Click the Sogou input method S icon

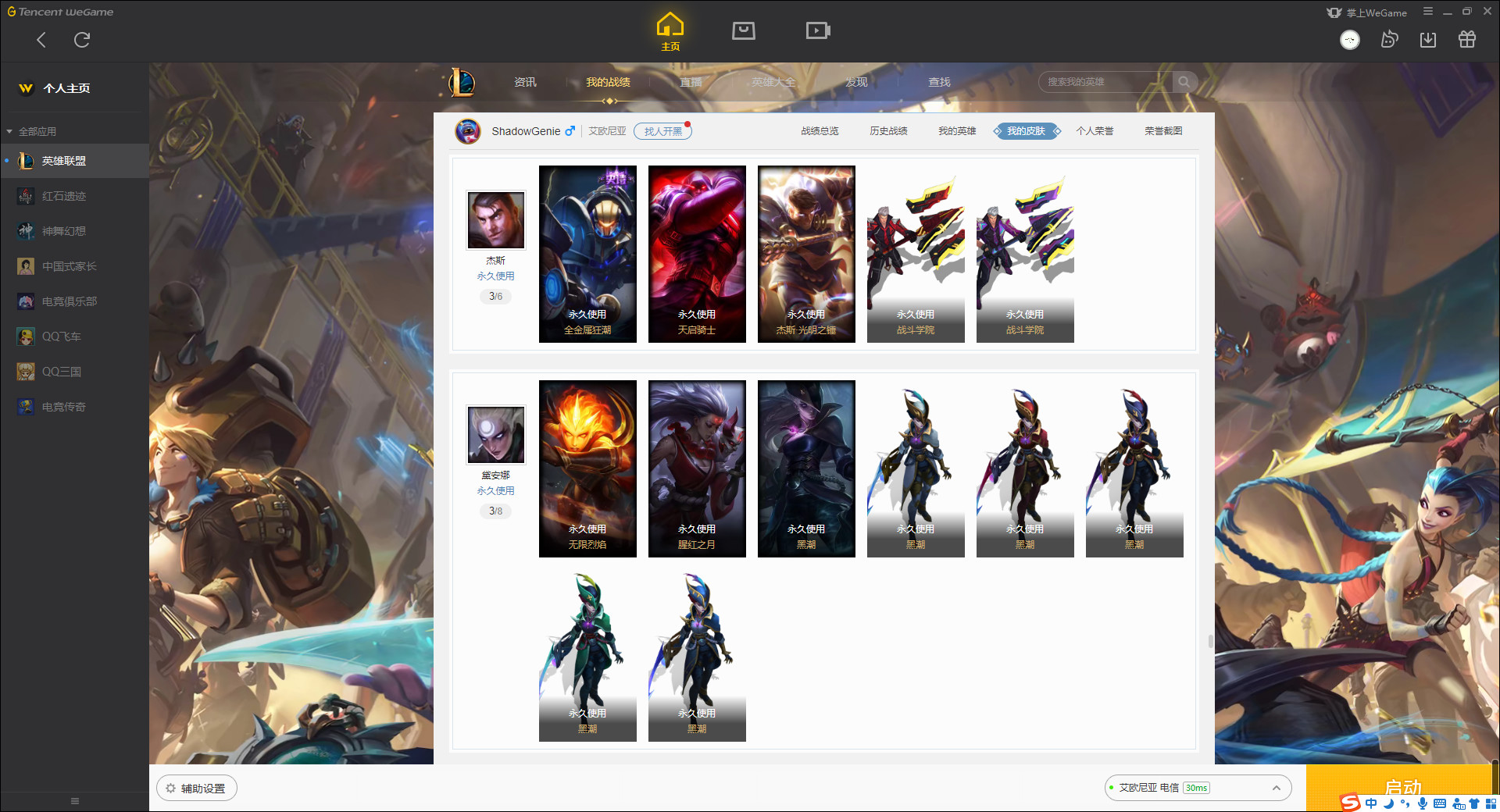1350,803
